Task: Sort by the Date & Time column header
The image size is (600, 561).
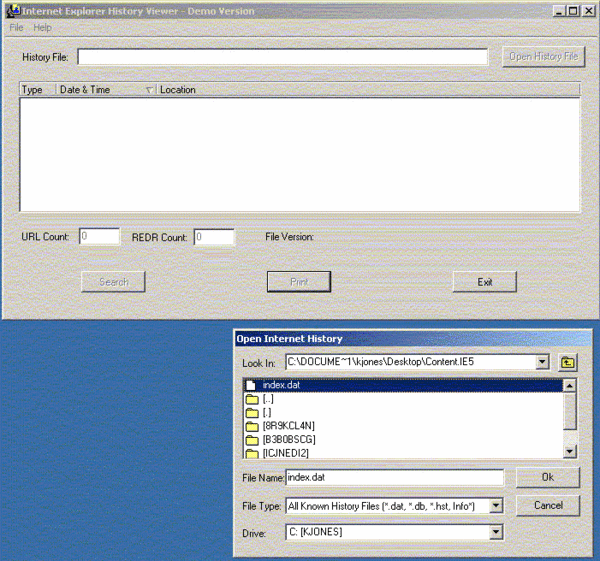Action: tap(100, 90)
